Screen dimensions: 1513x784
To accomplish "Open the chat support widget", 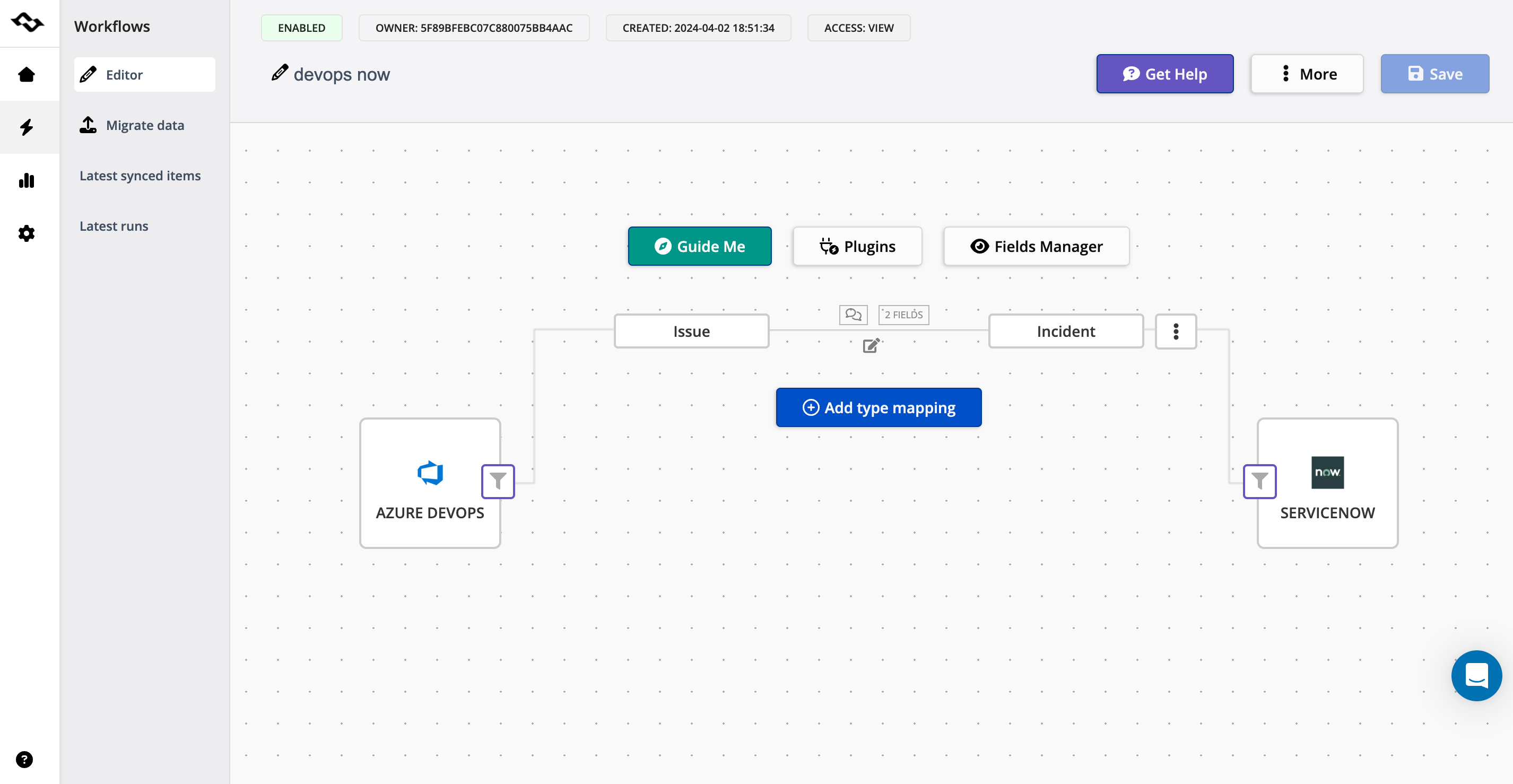I will click(x=1476, y=675).
